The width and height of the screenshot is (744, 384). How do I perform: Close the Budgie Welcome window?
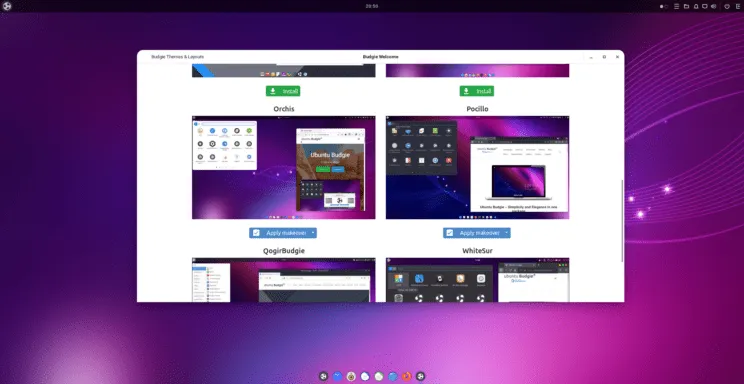pos(617,57)
